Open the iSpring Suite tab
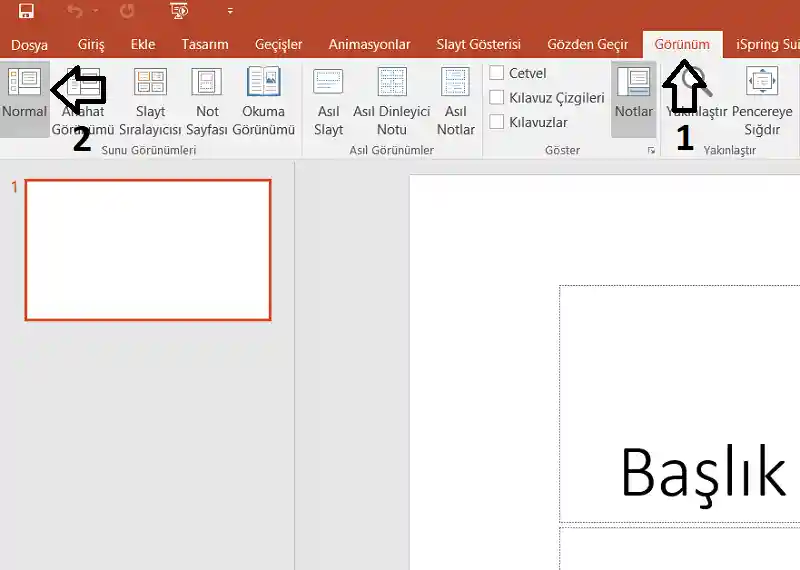This screenshot has width=800, height=570. (768, 44)
